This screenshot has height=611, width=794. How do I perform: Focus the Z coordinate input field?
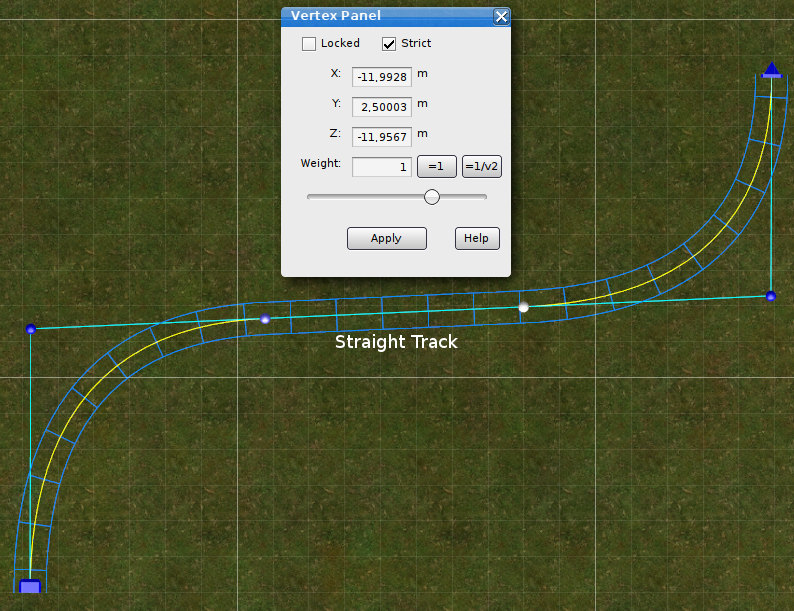[x=381, y=136]
